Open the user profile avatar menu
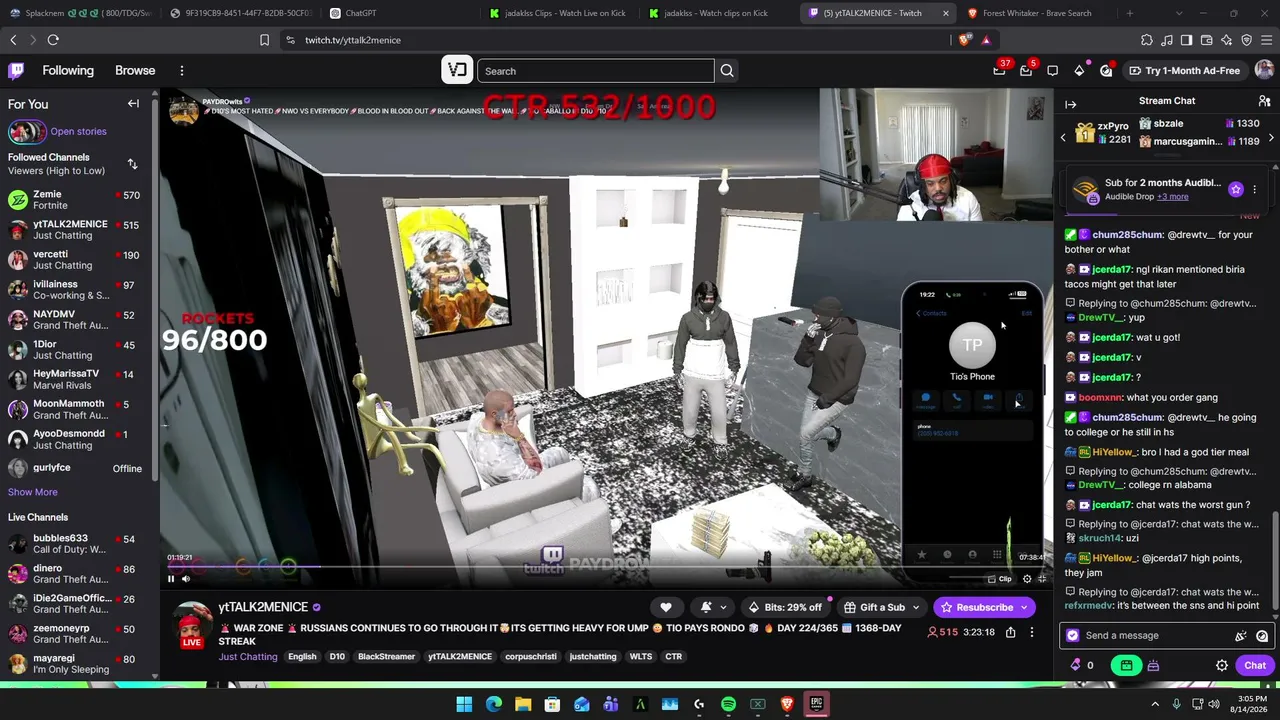The width and height of the screenshot is (1280, 720). pos(1264,71)
